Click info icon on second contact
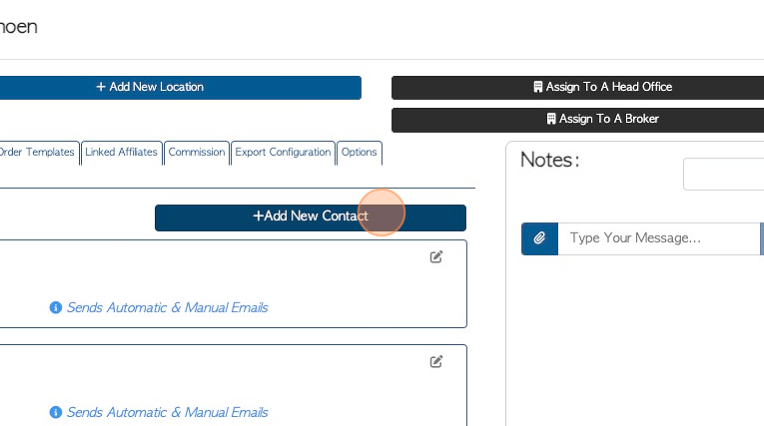The width and height of the screenshot is (764, 426). tap(56, 412)
